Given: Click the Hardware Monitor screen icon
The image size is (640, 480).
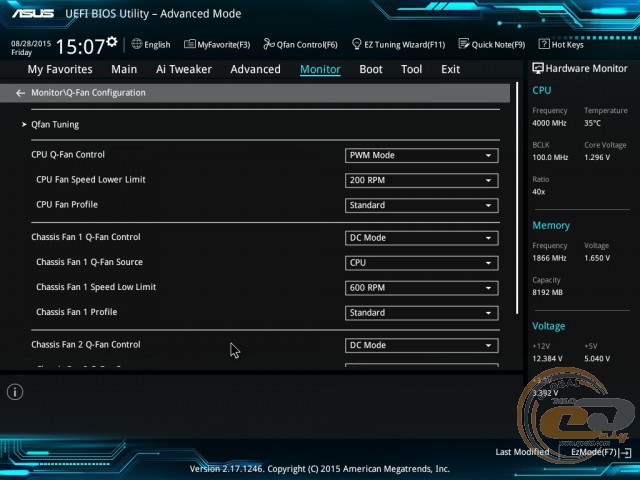Looking at the screenshot, I should tap(538, 68).
